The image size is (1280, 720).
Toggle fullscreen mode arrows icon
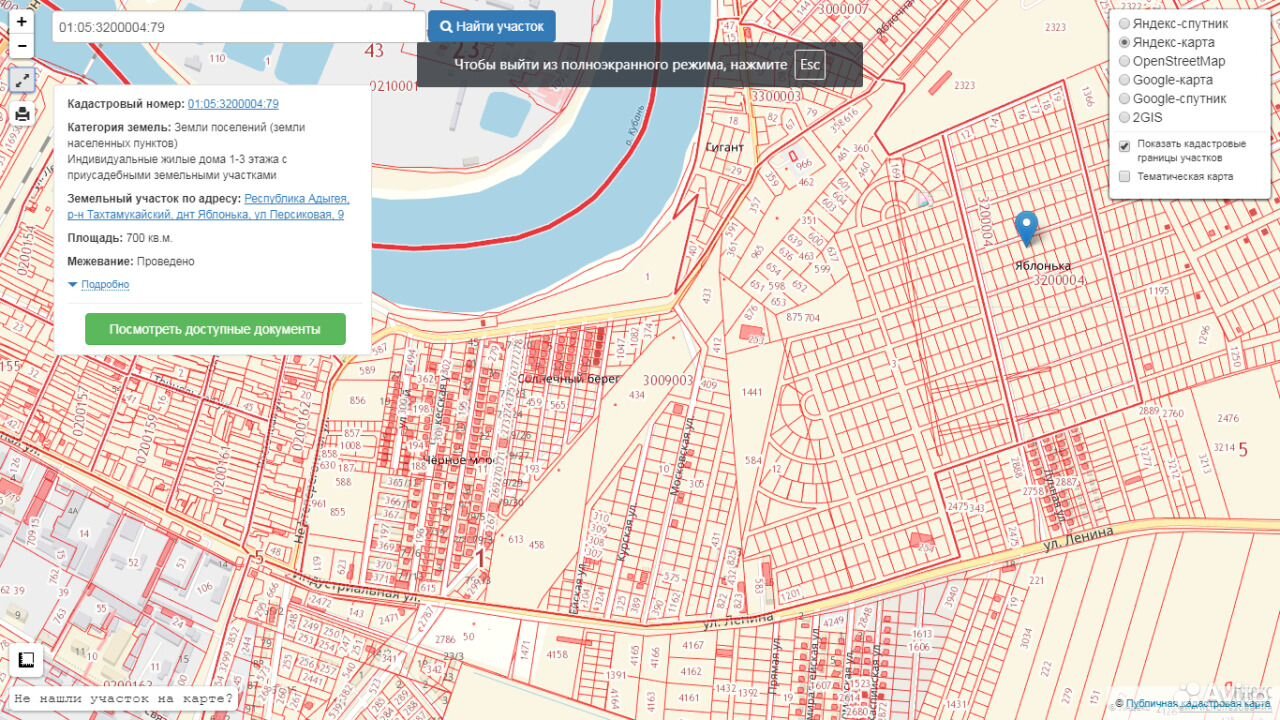(22, 81)
